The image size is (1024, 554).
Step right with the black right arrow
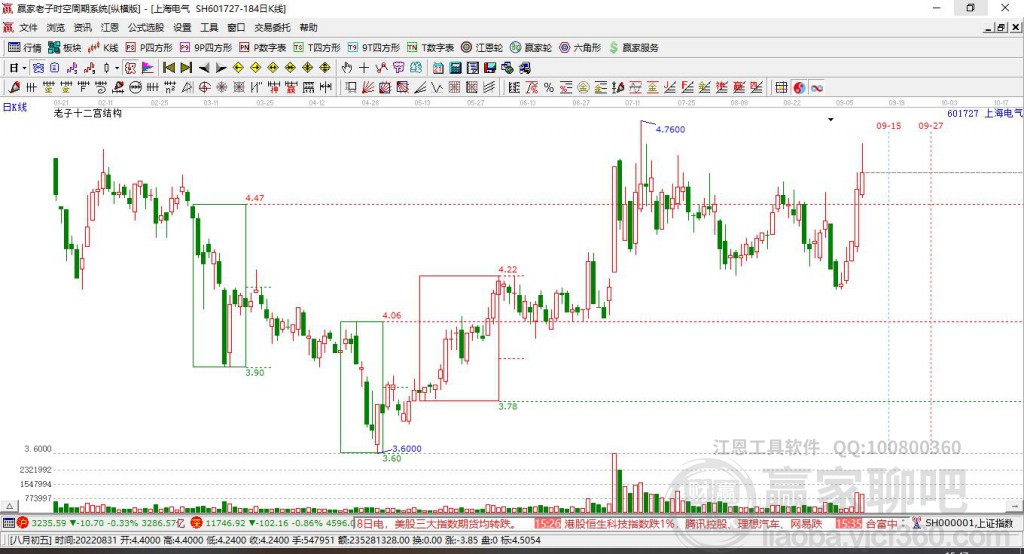pos(221,68)
